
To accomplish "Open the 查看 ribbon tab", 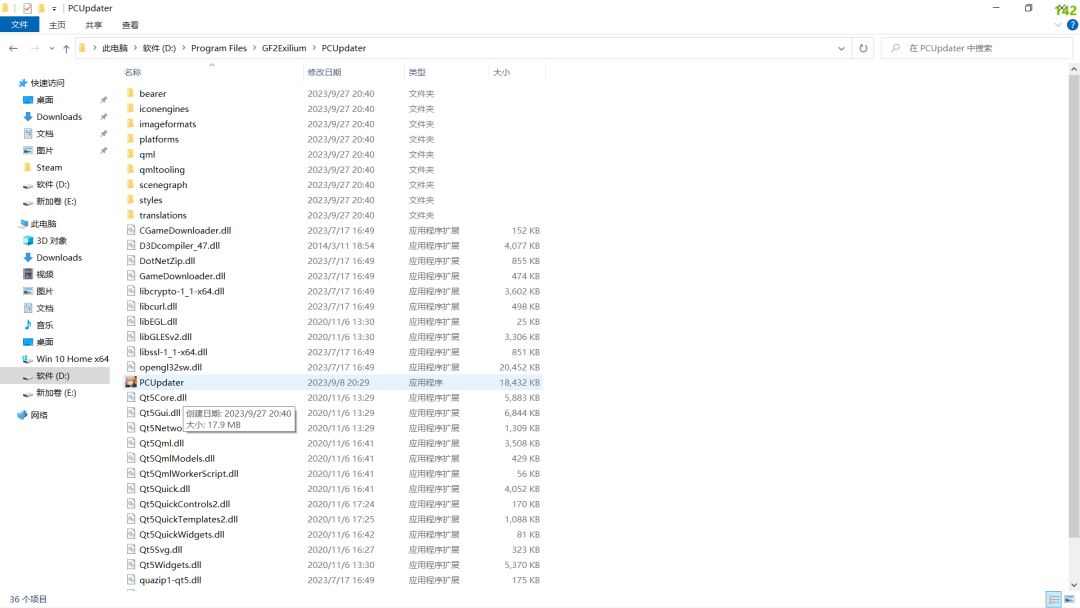I will click(x=130, y=25).
